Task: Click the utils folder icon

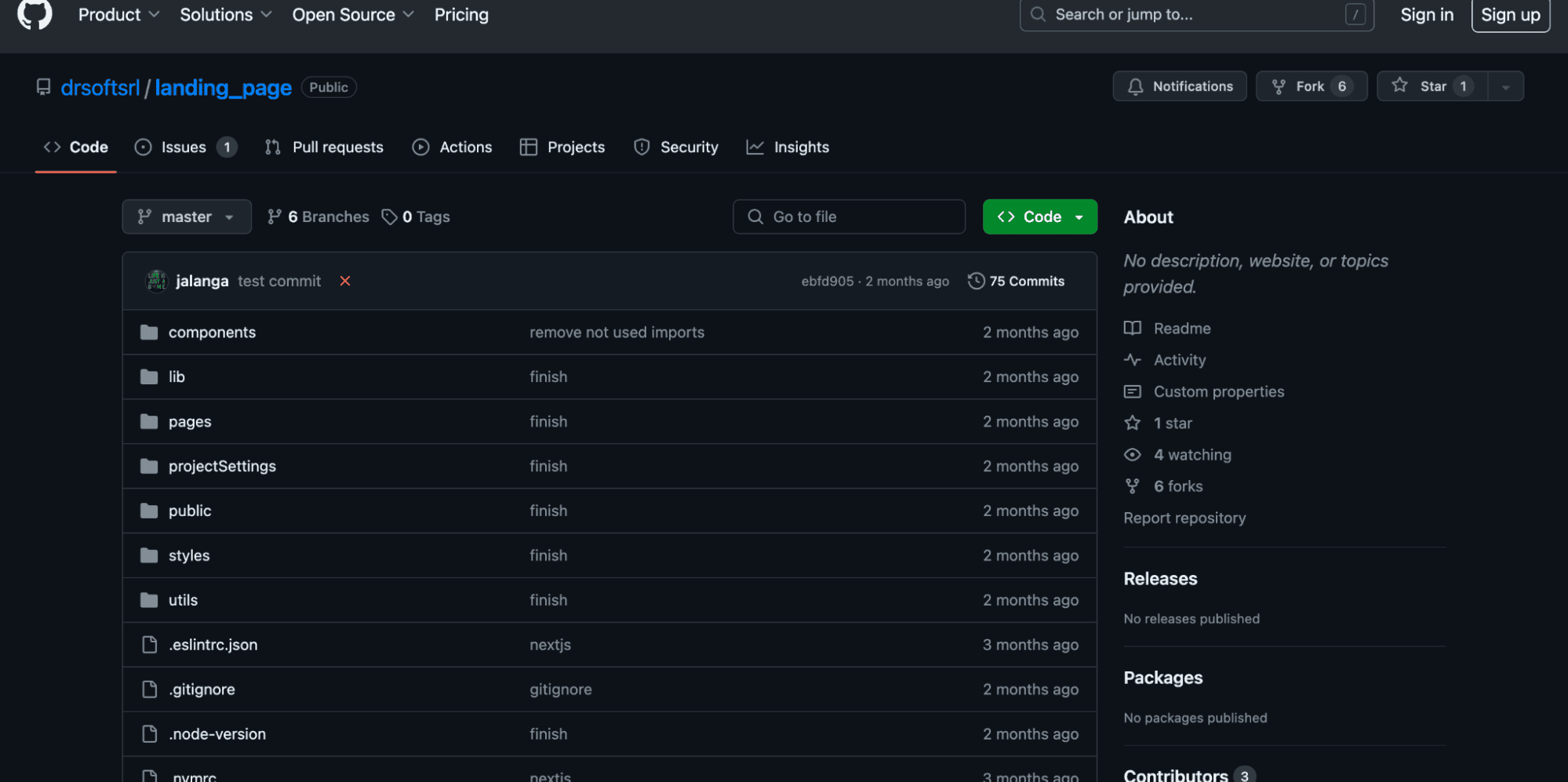Action: click(x=149, y=601)
